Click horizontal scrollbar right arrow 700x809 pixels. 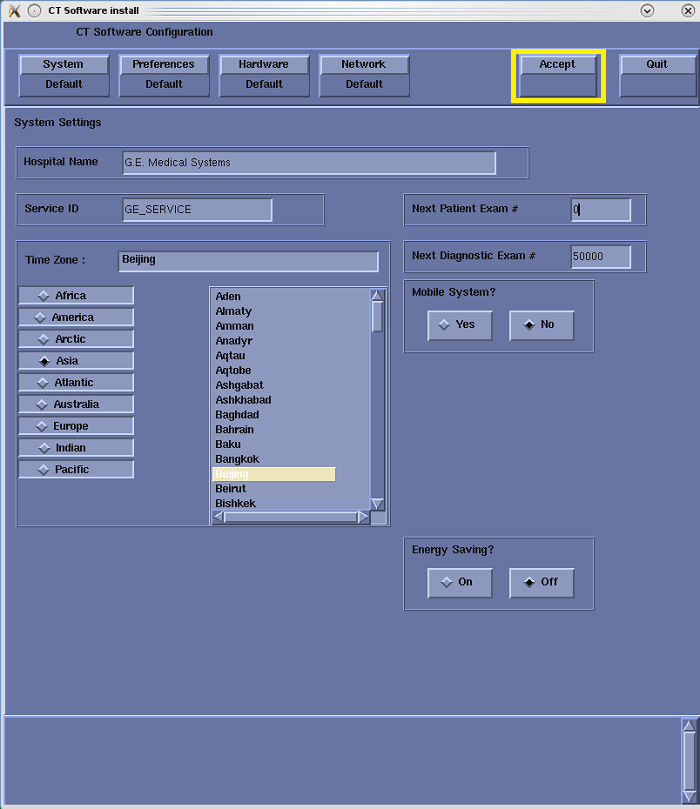tap(363, 518)
